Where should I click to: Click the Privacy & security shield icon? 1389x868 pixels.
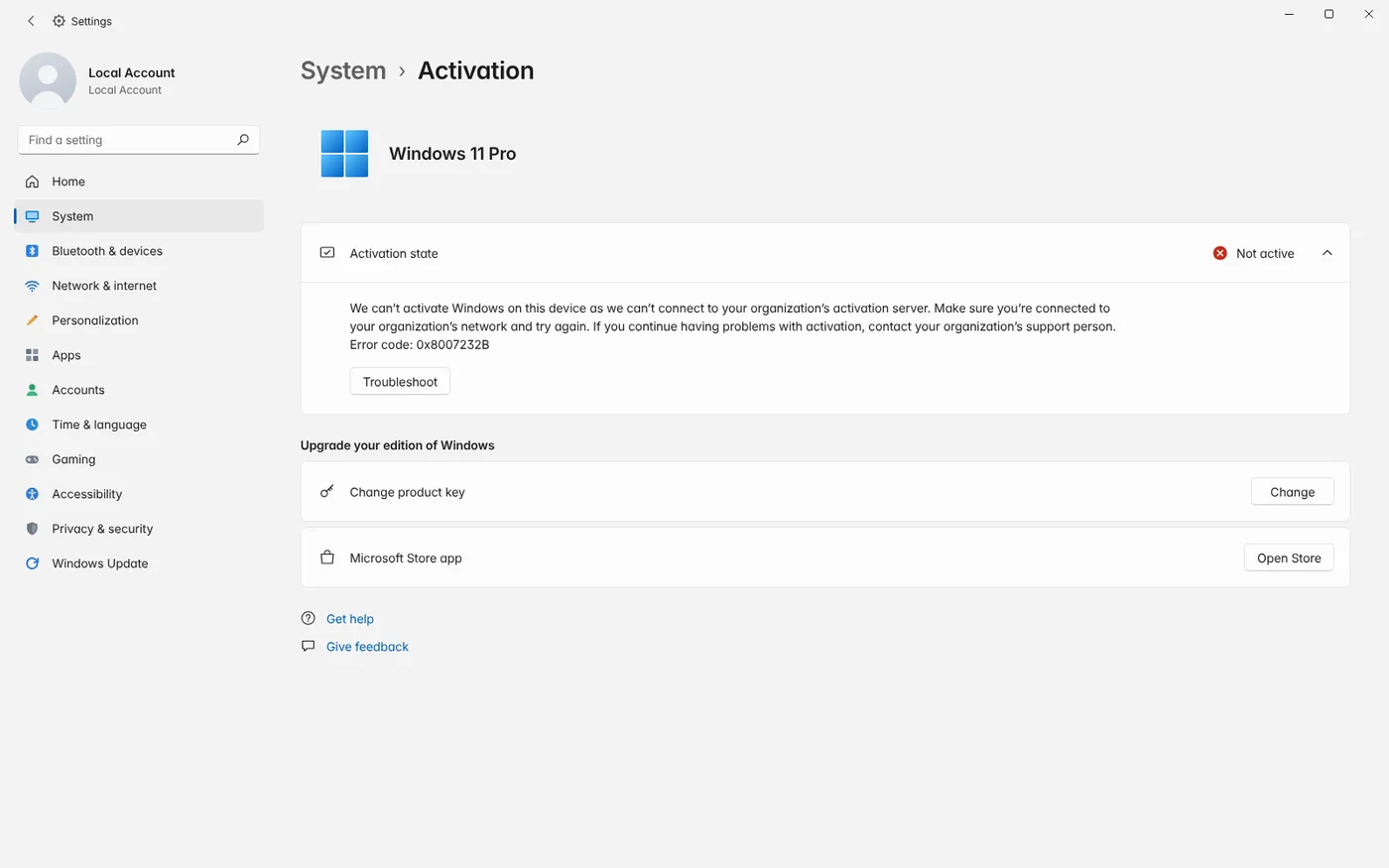click(x=32, y=529)
